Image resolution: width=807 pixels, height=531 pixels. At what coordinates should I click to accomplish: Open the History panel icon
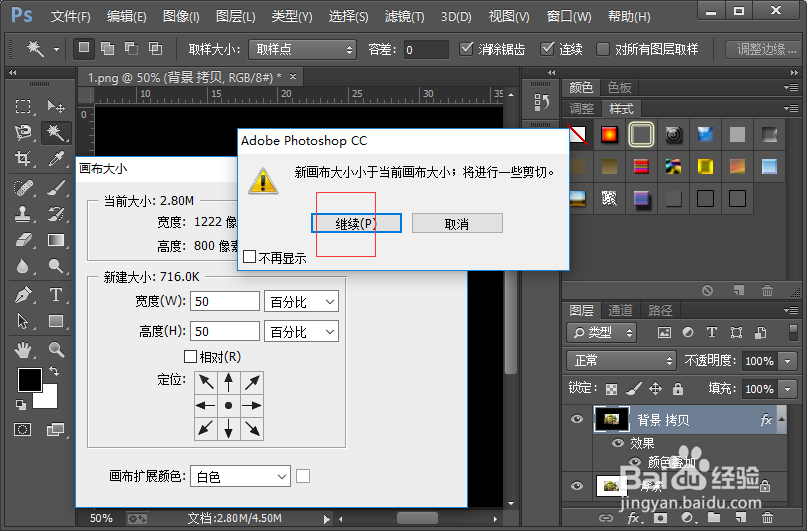541,102
